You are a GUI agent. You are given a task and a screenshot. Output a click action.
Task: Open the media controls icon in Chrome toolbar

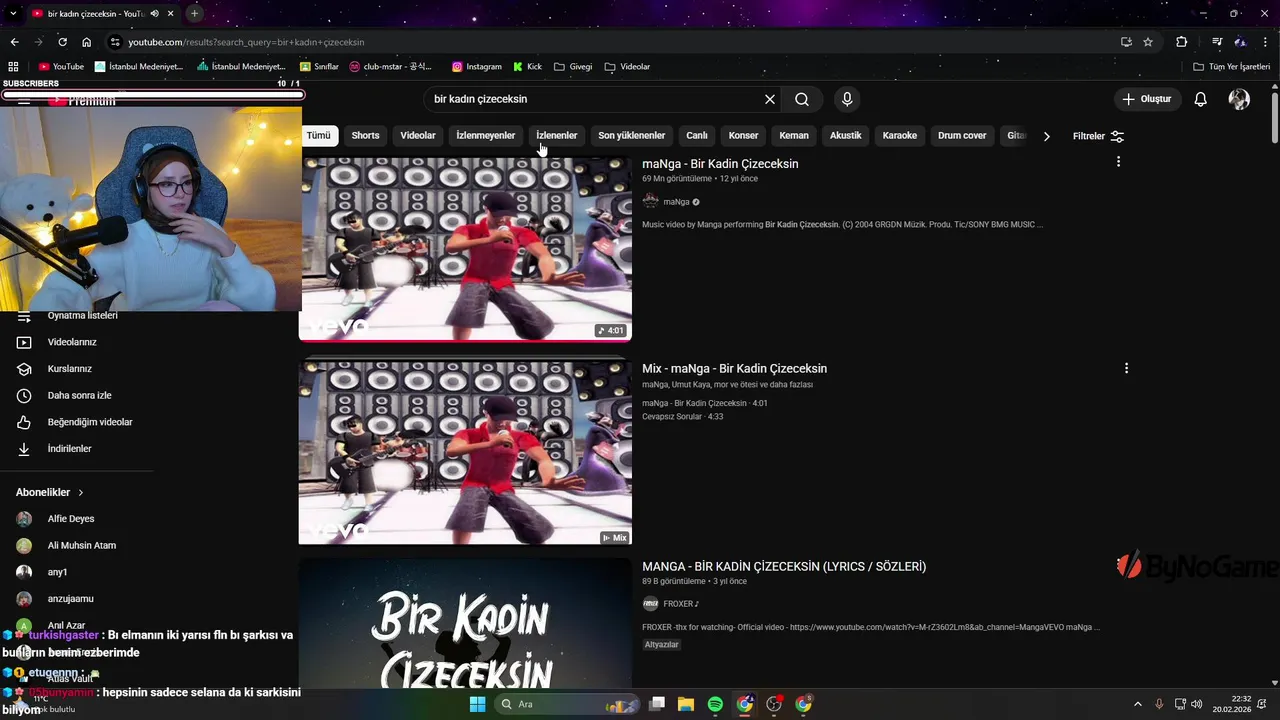point(1217,42)
